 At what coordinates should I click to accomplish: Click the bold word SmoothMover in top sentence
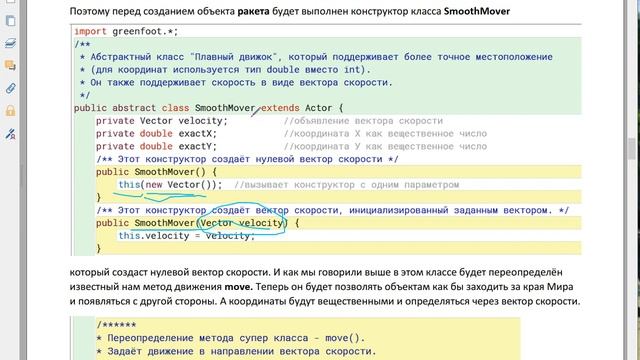coord(477,11)
